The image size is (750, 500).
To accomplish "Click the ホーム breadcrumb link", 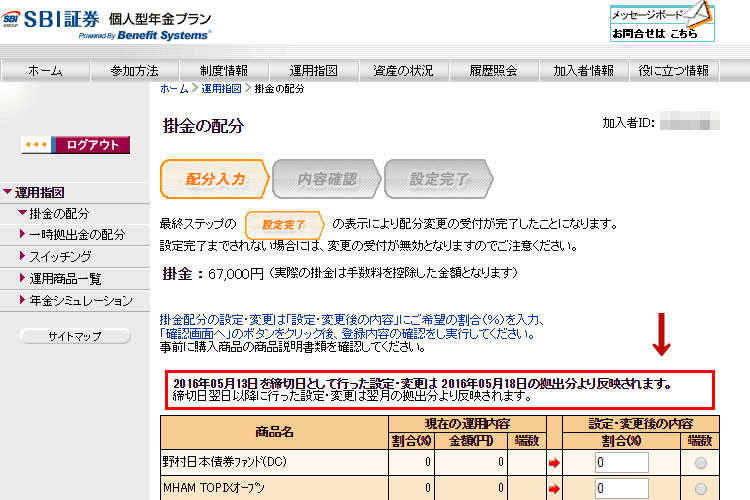I will pyautogui.click(x=174, y=89).
